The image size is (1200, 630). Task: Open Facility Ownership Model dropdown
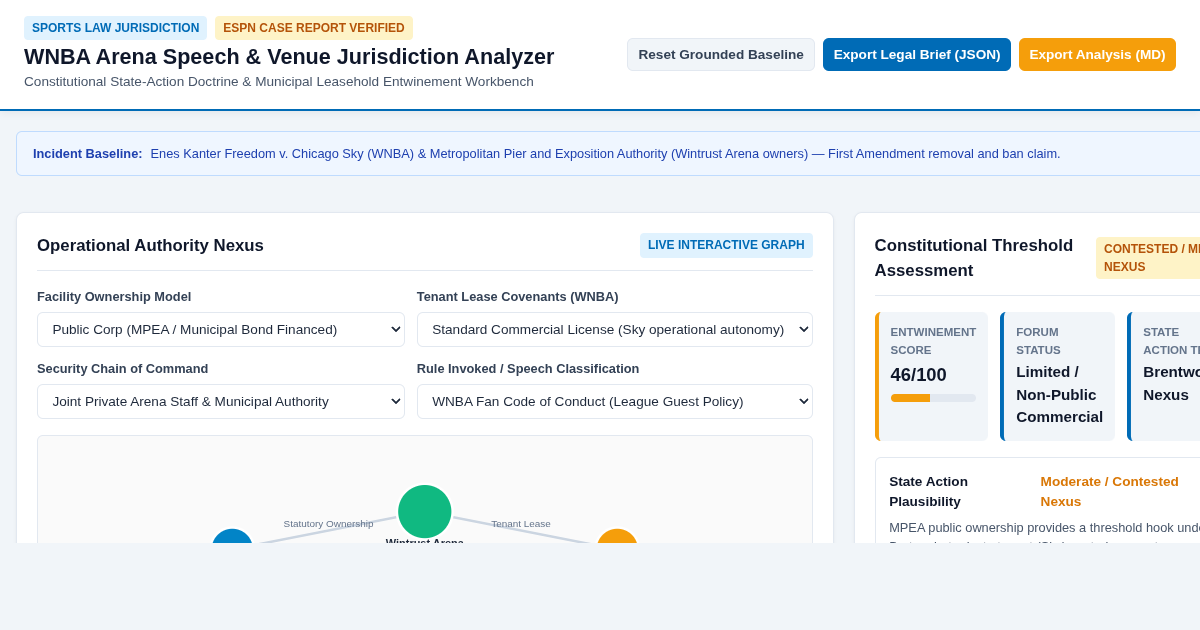click(x=221, y=329)
